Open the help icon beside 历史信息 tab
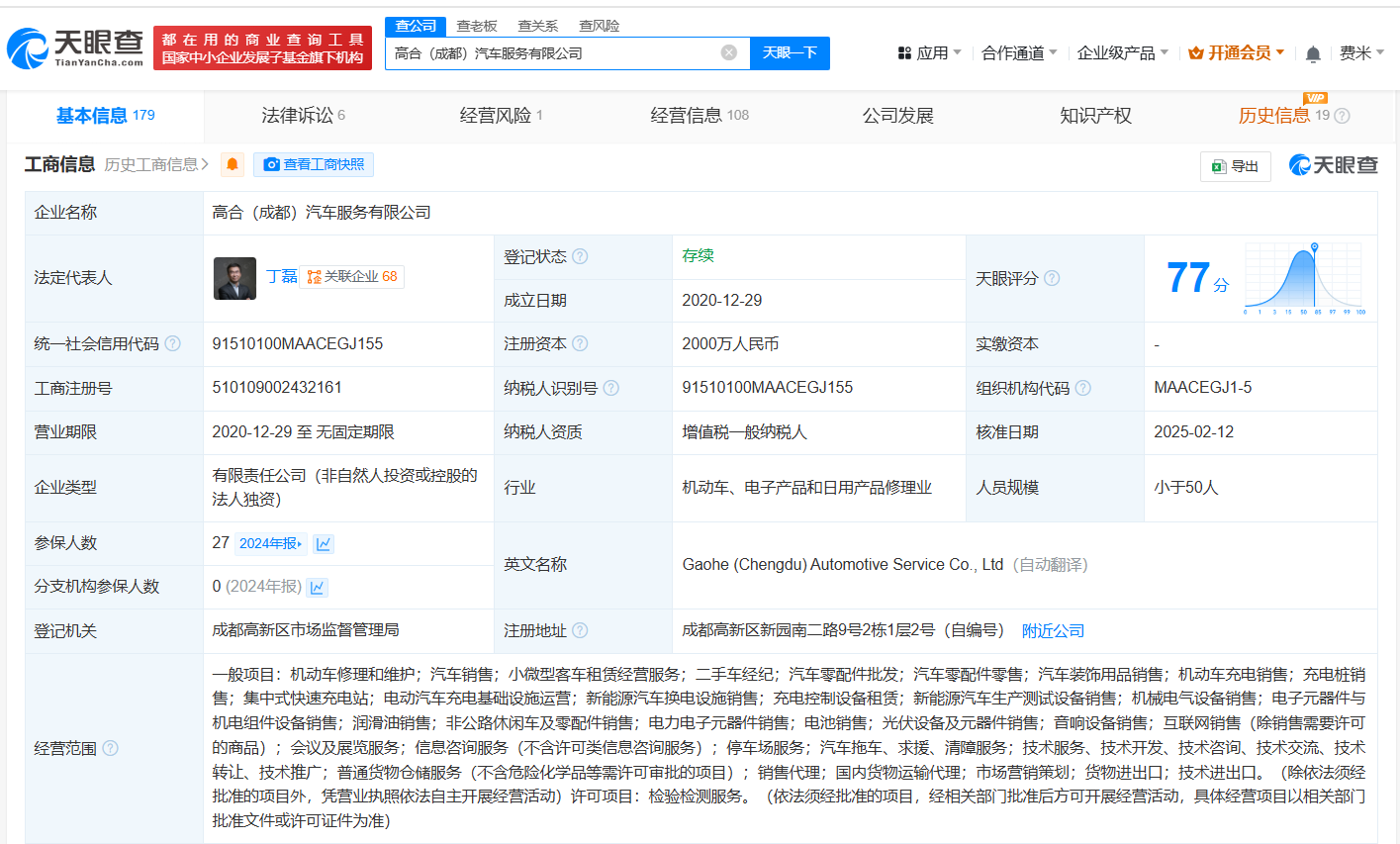The height and width of the screenshot is (844, 1400). pos(1342,116)
